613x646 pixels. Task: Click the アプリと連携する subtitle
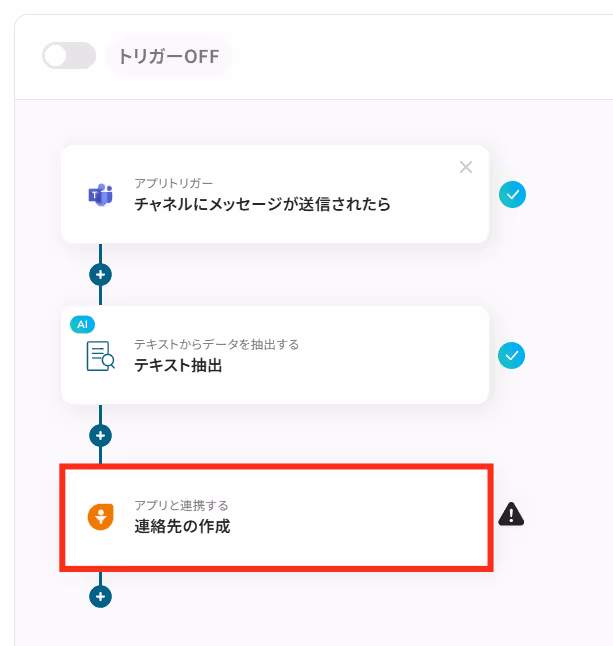coord(181,506)
